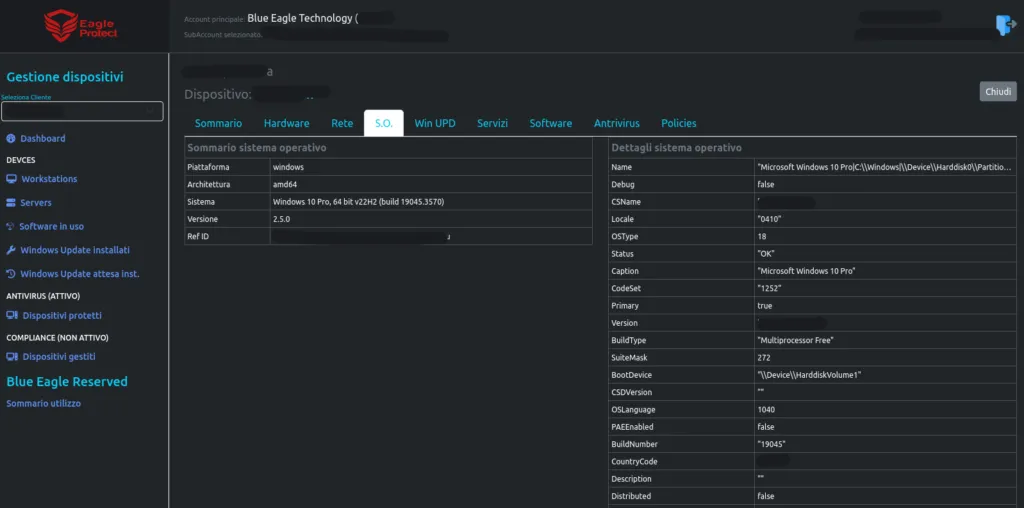
Task: Click the BootDevice value HarddiskVolume1
Action: 810,375
